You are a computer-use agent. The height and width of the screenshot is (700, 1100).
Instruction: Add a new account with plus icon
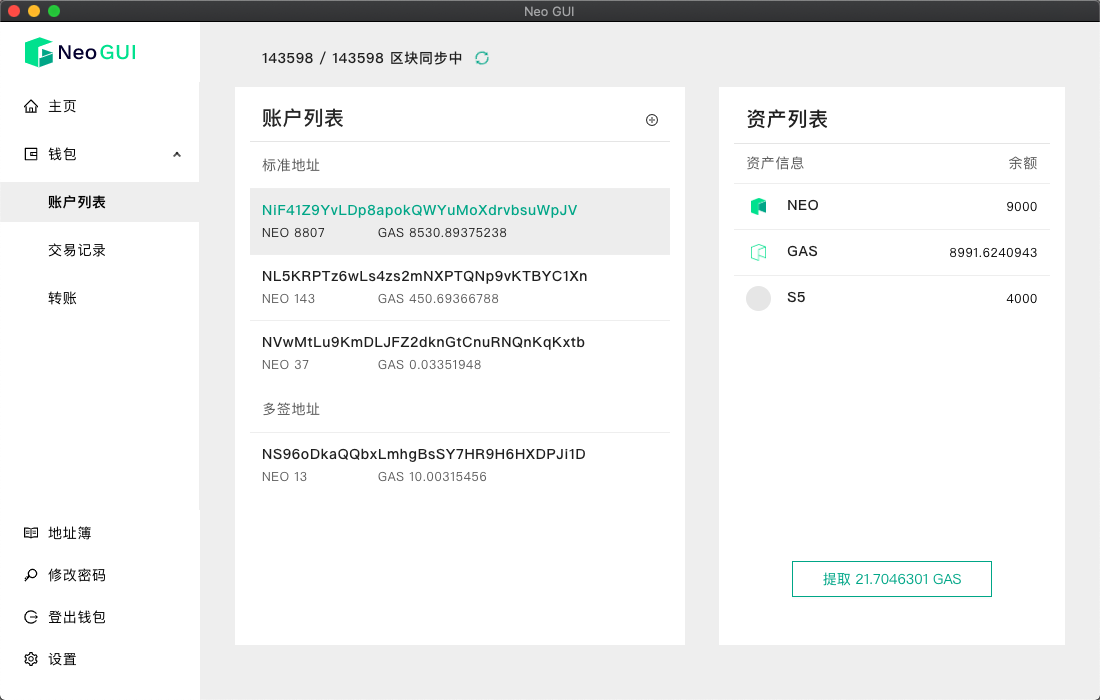652,120
